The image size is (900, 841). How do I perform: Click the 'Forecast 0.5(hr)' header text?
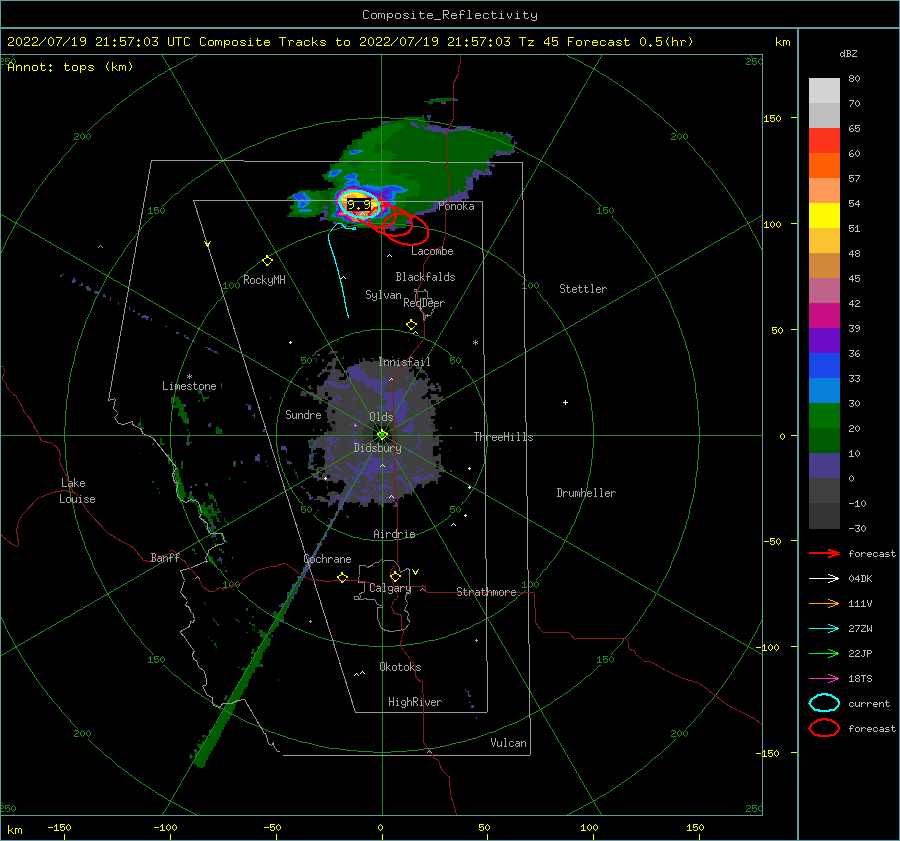630,42
